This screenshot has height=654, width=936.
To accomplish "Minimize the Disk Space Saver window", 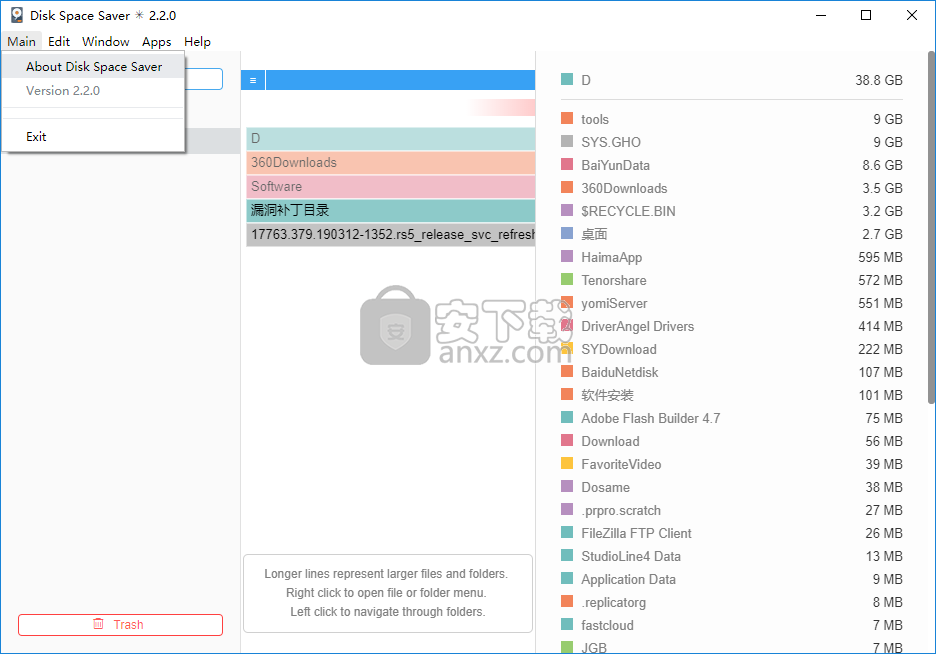I will (821, 16).
